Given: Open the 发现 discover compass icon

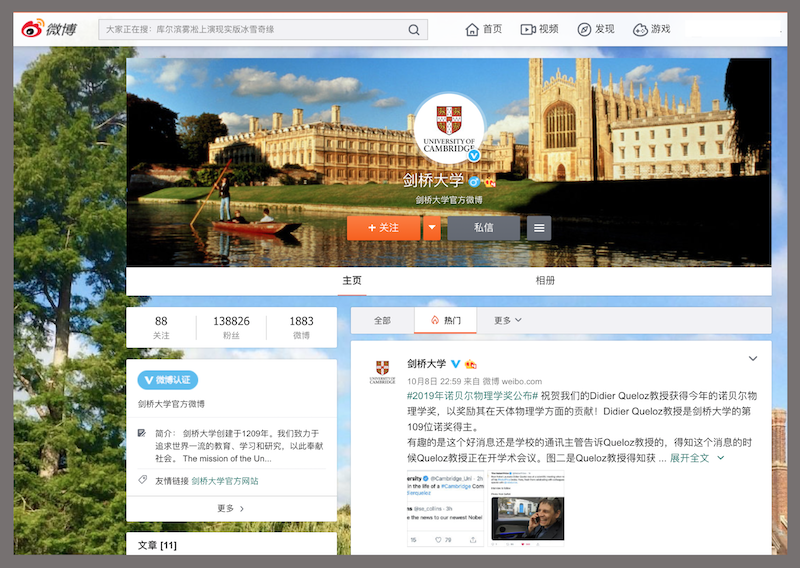Looking at the screenshot, I should [x=585, y=29].
